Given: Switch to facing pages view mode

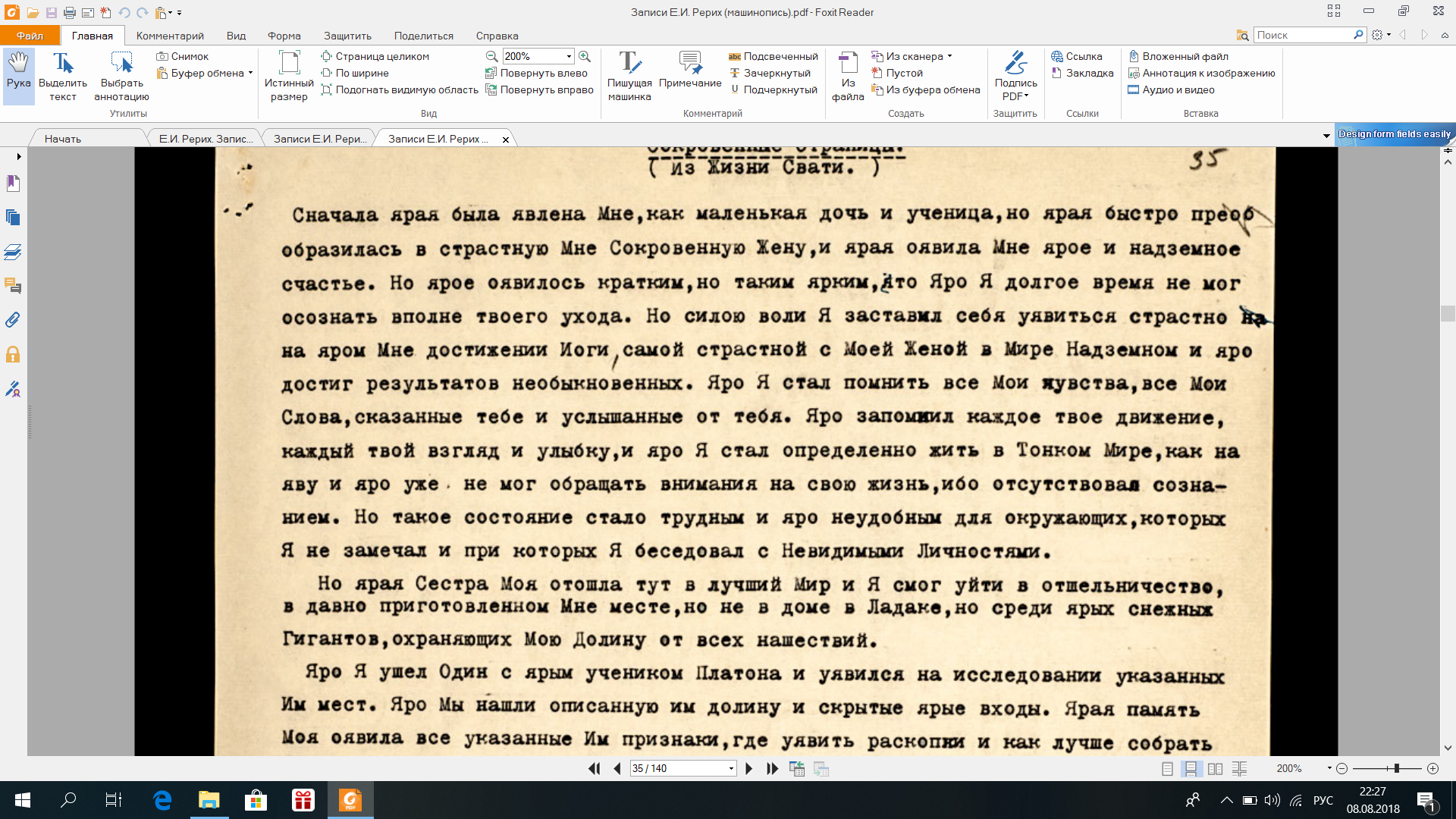Looking at the screenshot, I should tap(1215, 768).
